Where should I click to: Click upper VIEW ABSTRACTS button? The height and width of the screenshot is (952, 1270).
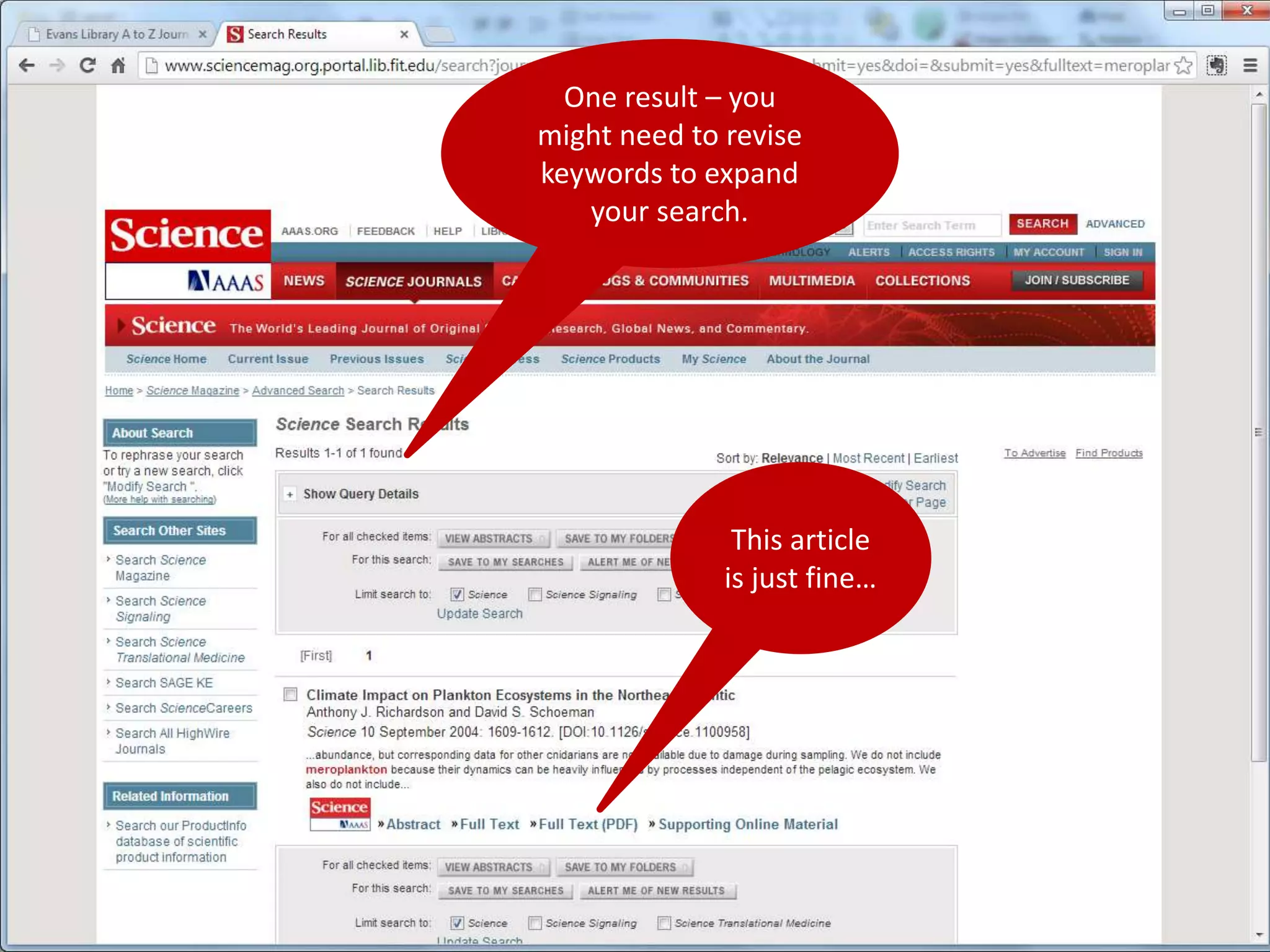(494, 539)
